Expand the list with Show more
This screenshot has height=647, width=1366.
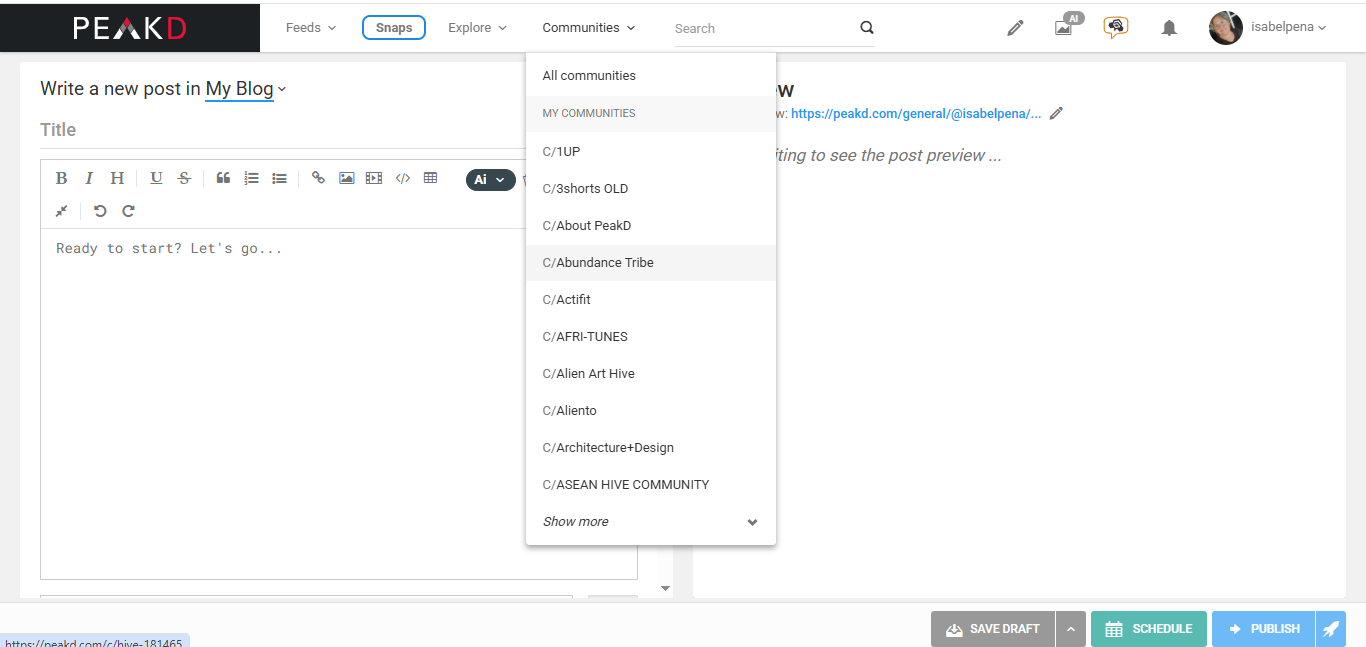tap(650, 522)
